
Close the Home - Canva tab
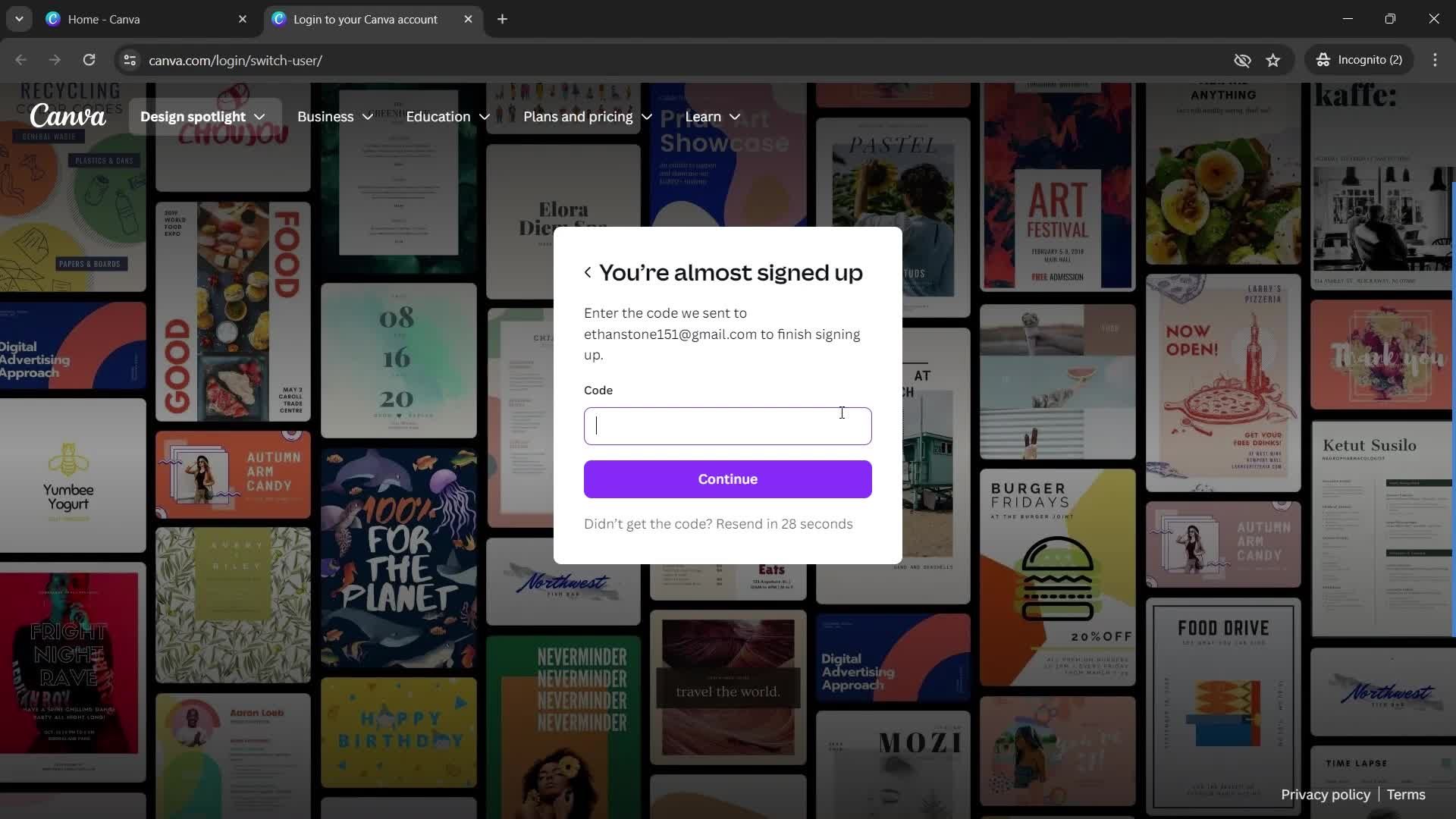243,19
